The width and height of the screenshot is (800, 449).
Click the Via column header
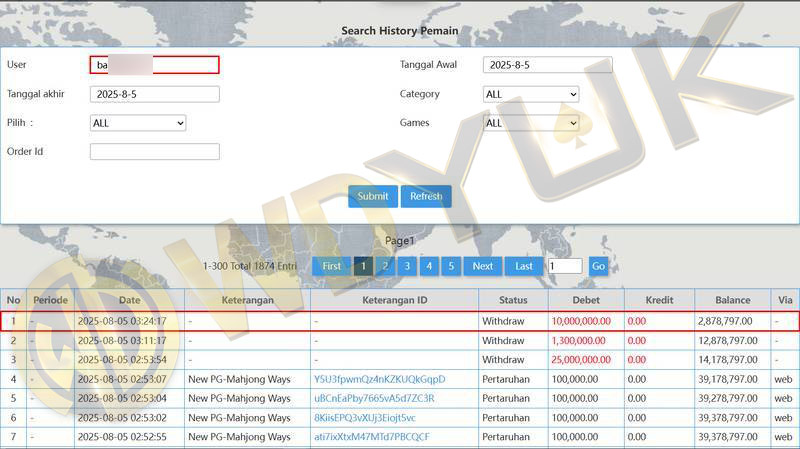click(785, 301)
